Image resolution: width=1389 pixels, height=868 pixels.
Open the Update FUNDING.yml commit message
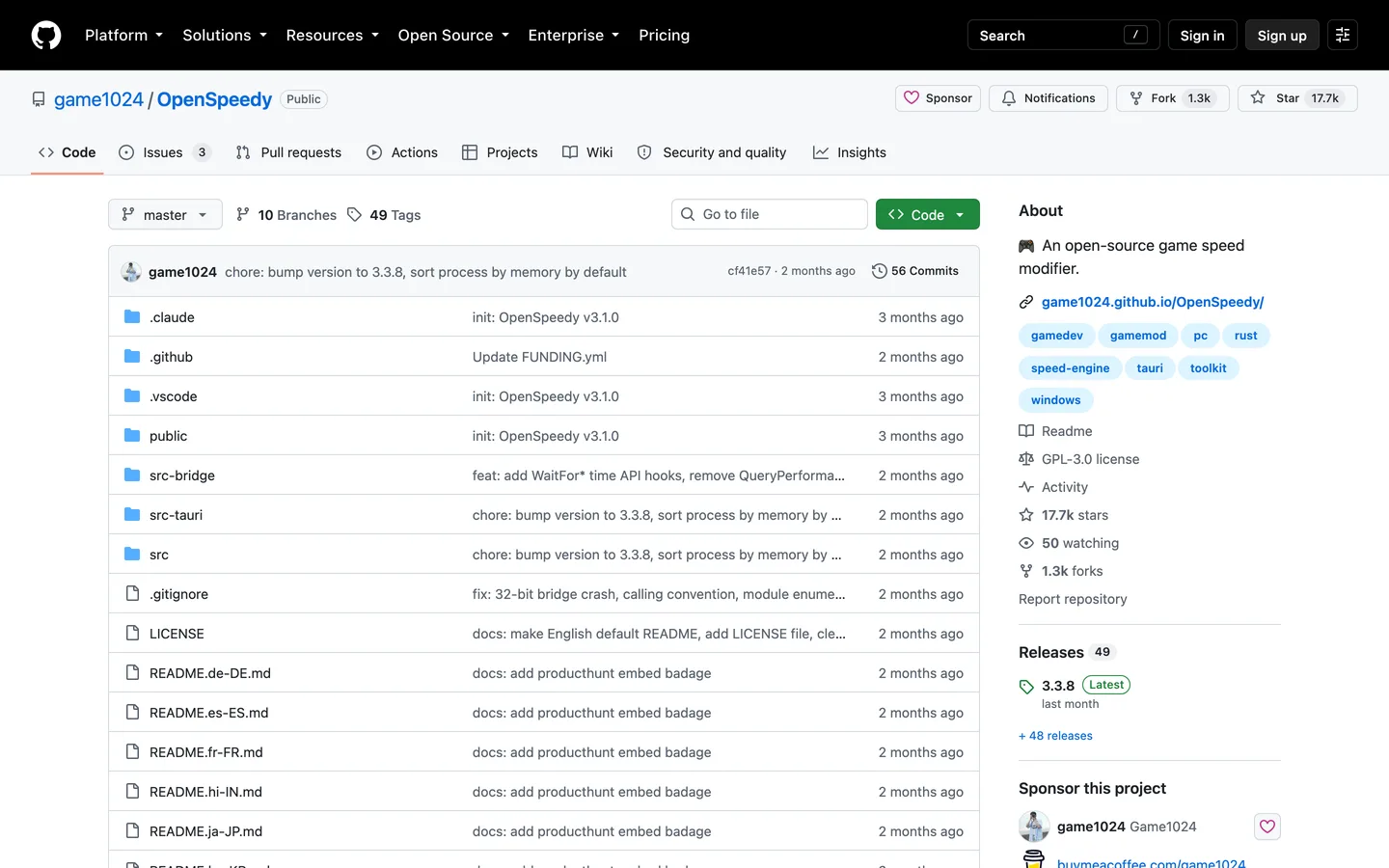(540, 357)
